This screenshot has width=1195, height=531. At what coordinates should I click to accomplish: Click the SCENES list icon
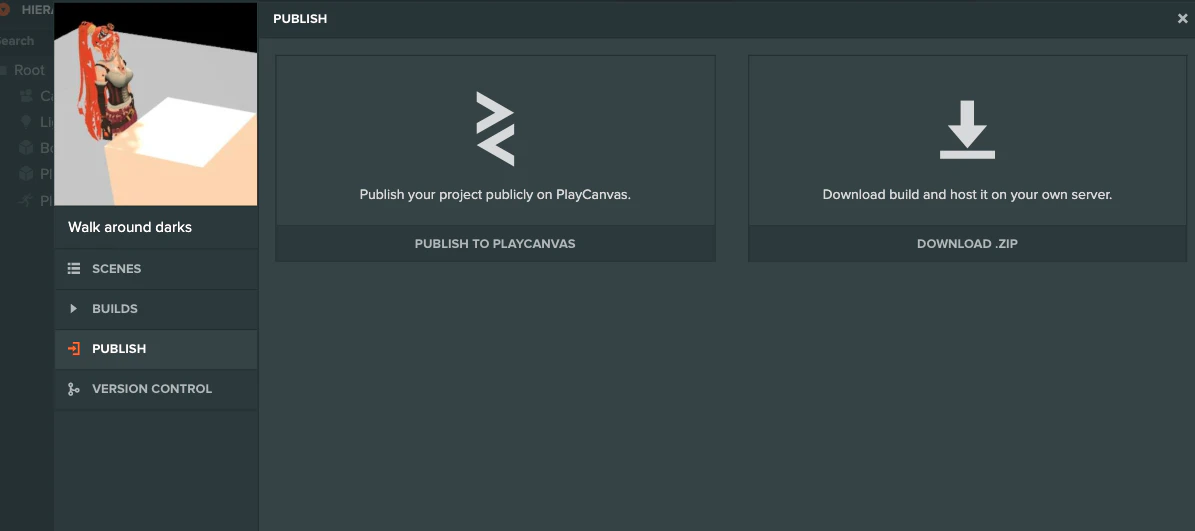click(x=74, y=269)
